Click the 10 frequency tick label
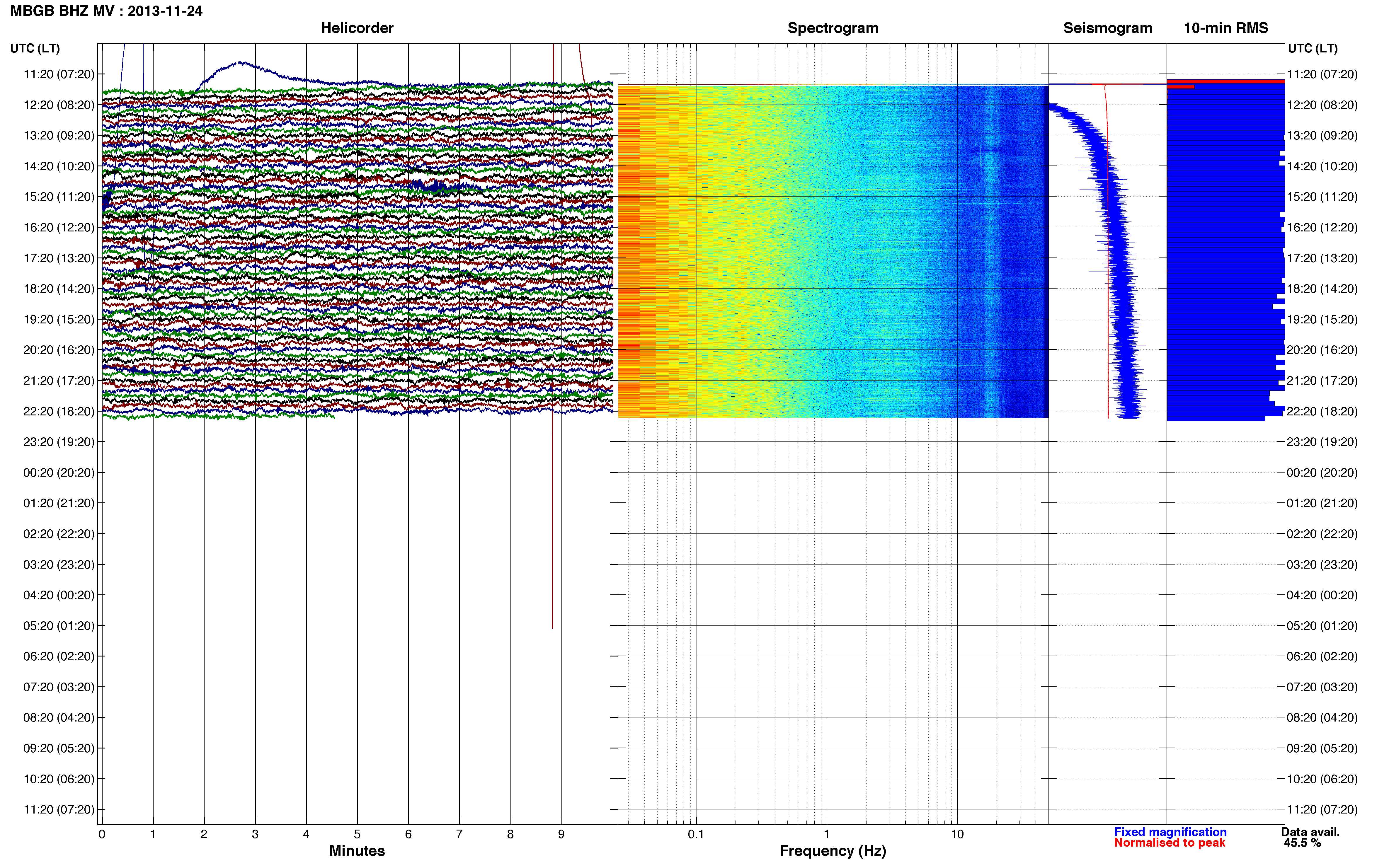Screen dimensions: 1389x868 pyautogui.click(x=957, y=834)
